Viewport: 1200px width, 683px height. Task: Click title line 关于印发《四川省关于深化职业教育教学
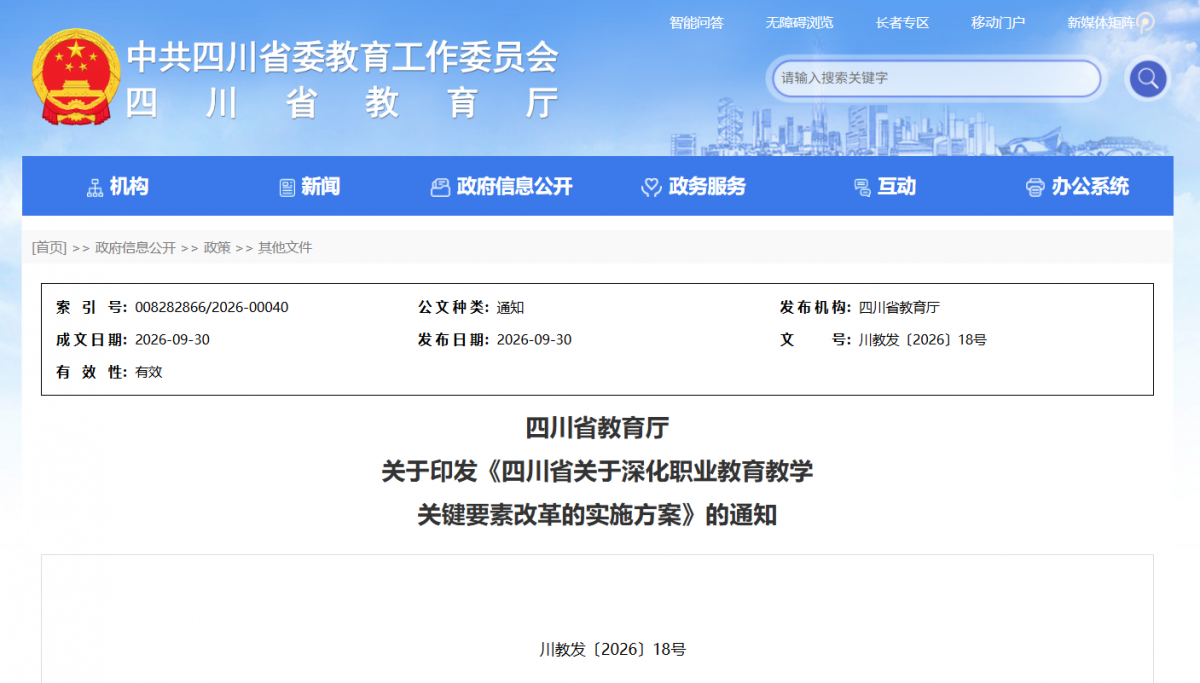click(597, 472)
